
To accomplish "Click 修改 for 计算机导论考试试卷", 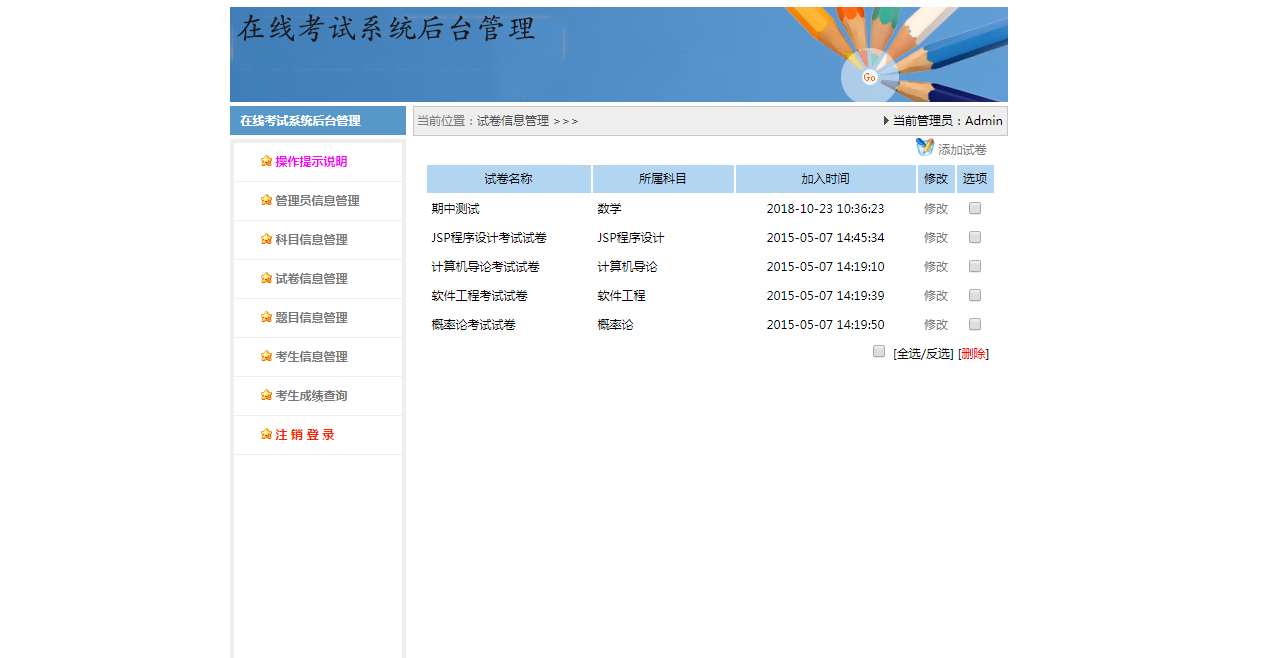I will tap(936, 267).
